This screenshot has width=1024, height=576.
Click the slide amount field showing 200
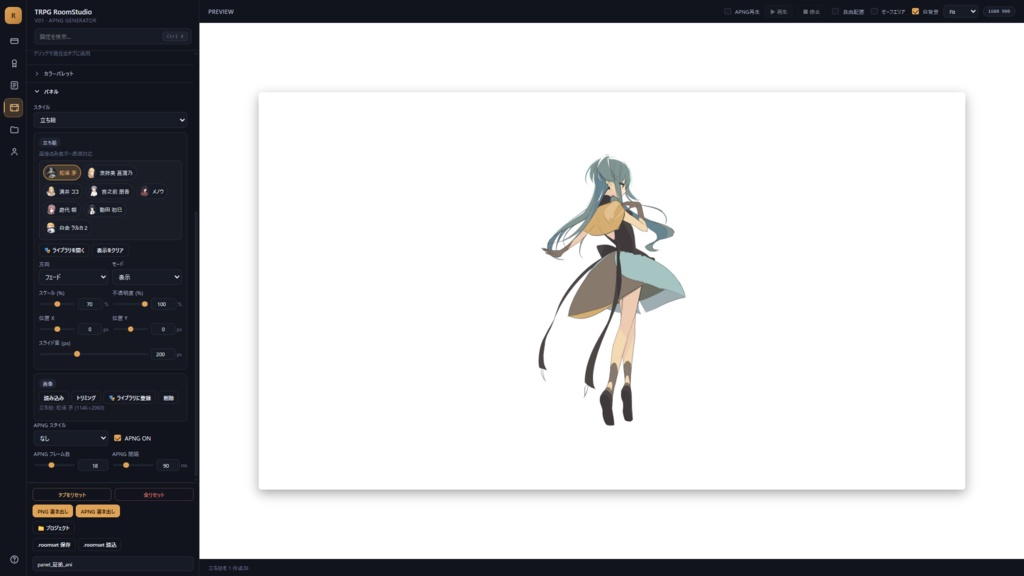[x=163, y=354]
